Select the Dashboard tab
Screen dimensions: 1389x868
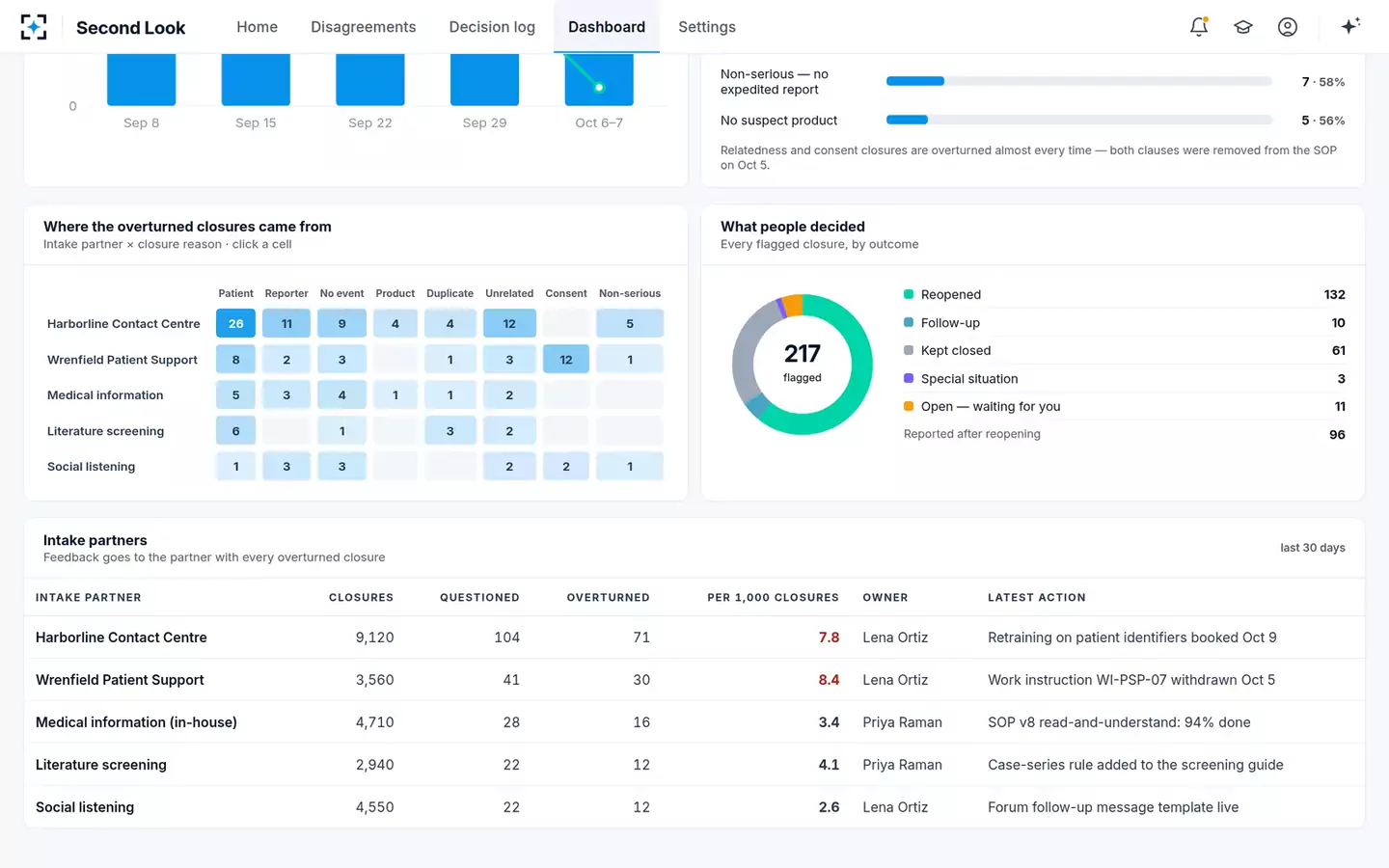click(607, 27)
